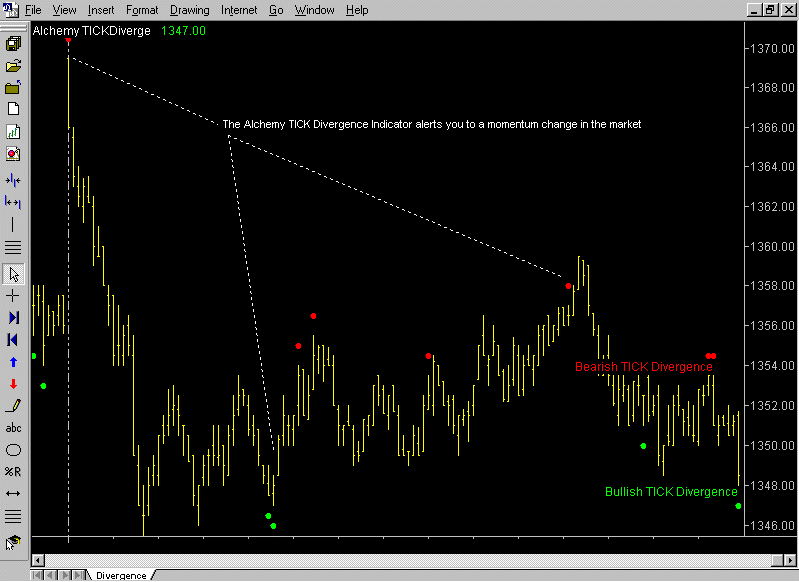The image size is (799, 582).
Task: Jump forward with the blue skip-to-end icon
Action: tap(13, 318)
